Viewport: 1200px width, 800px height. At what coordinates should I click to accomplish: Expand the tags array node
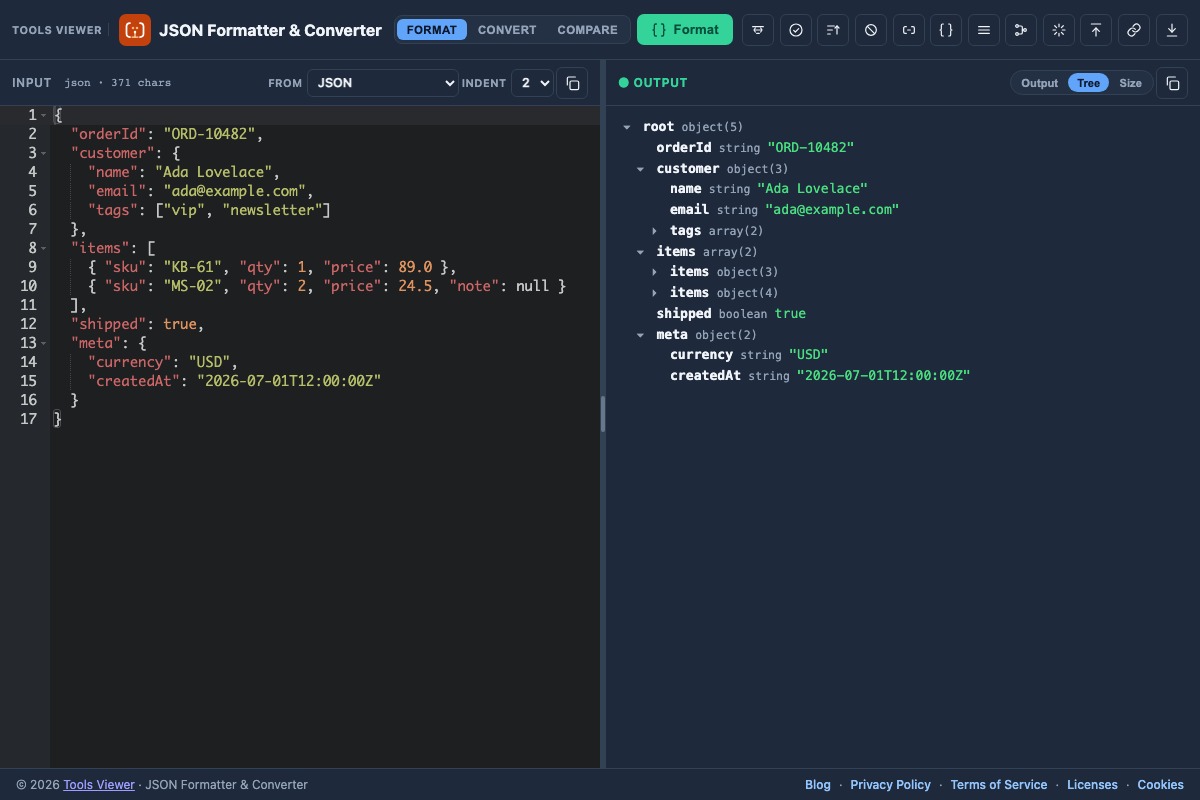[655, 231]
